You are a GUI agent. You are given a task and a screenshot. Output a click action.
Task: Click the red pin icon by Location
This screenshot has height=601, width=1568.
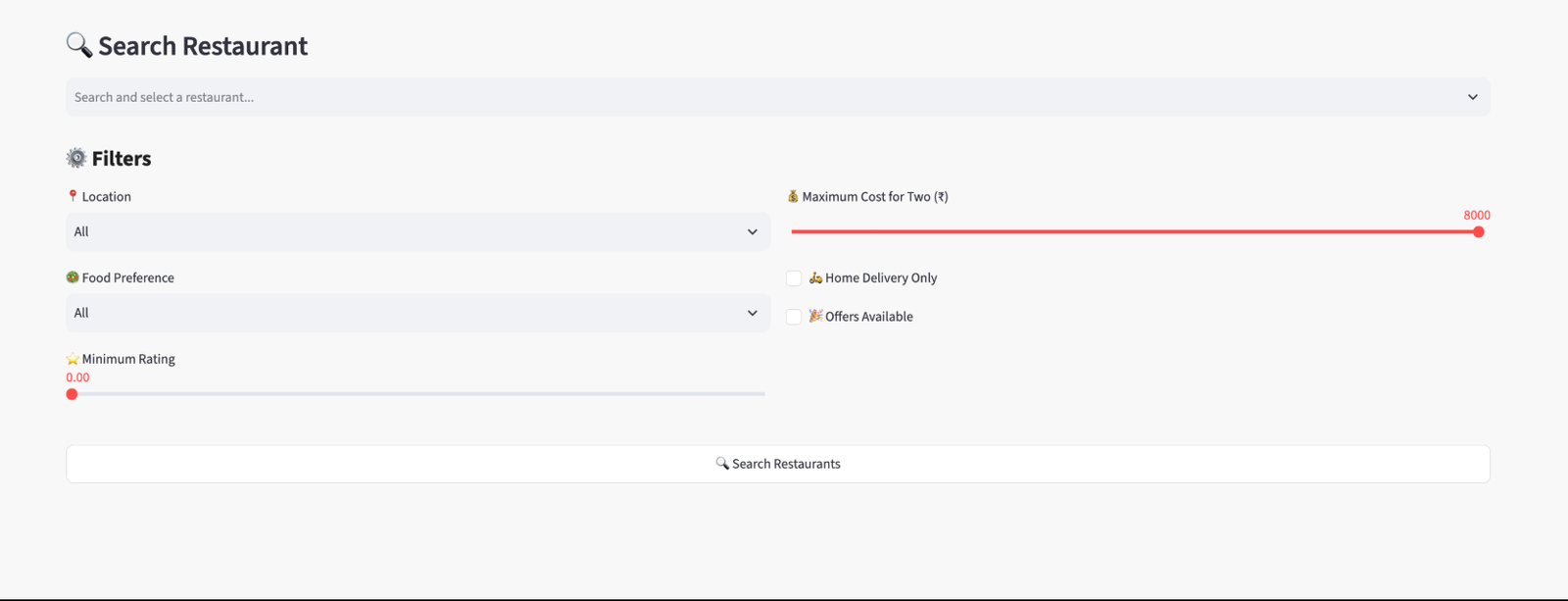(73, 196)
